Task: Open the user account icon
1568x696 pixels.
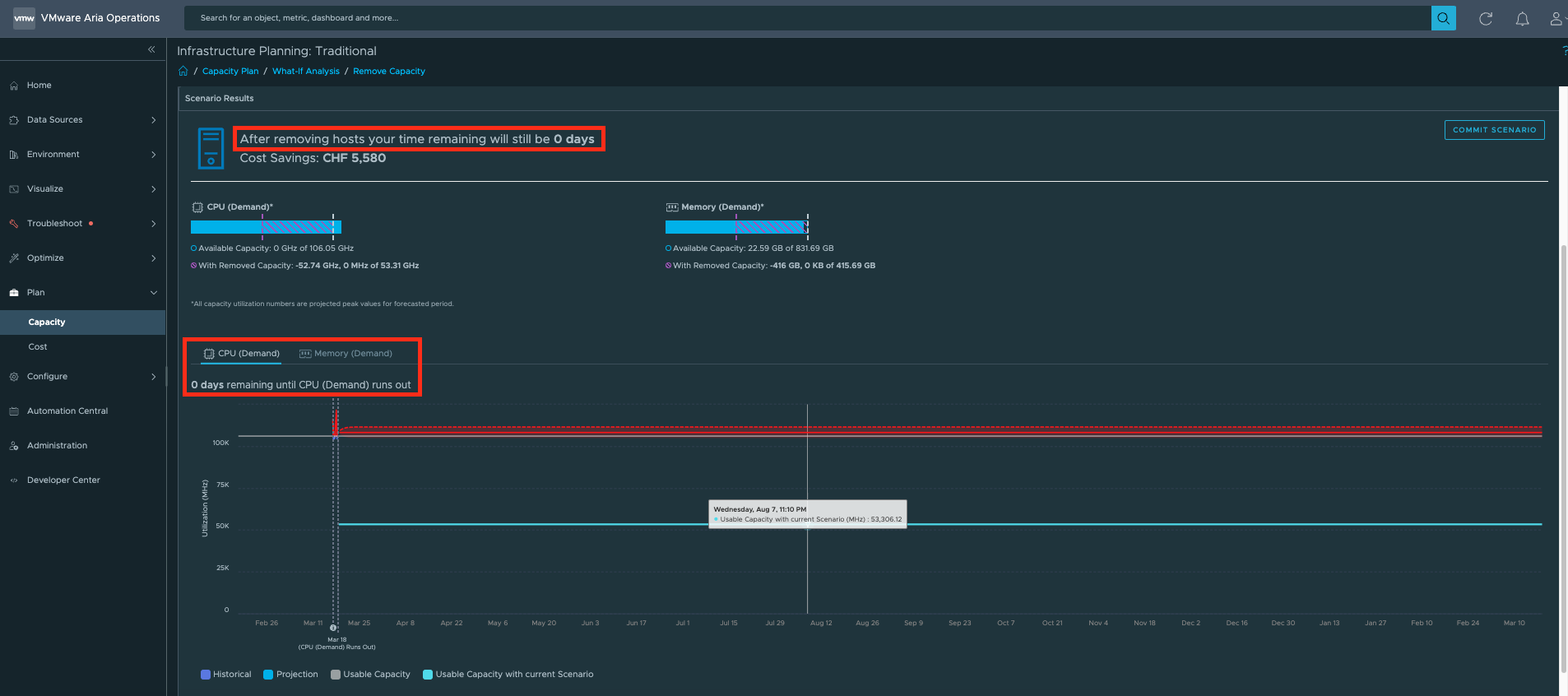Action: [x=1556, y=19]
